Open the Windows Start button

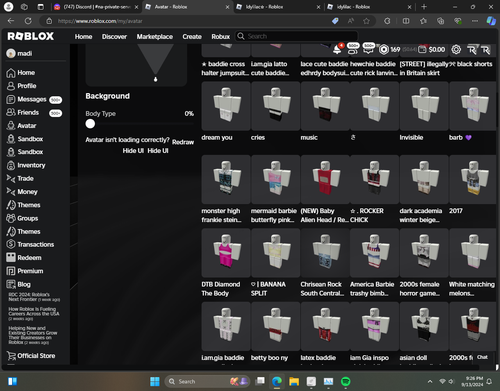pos(155,381)
